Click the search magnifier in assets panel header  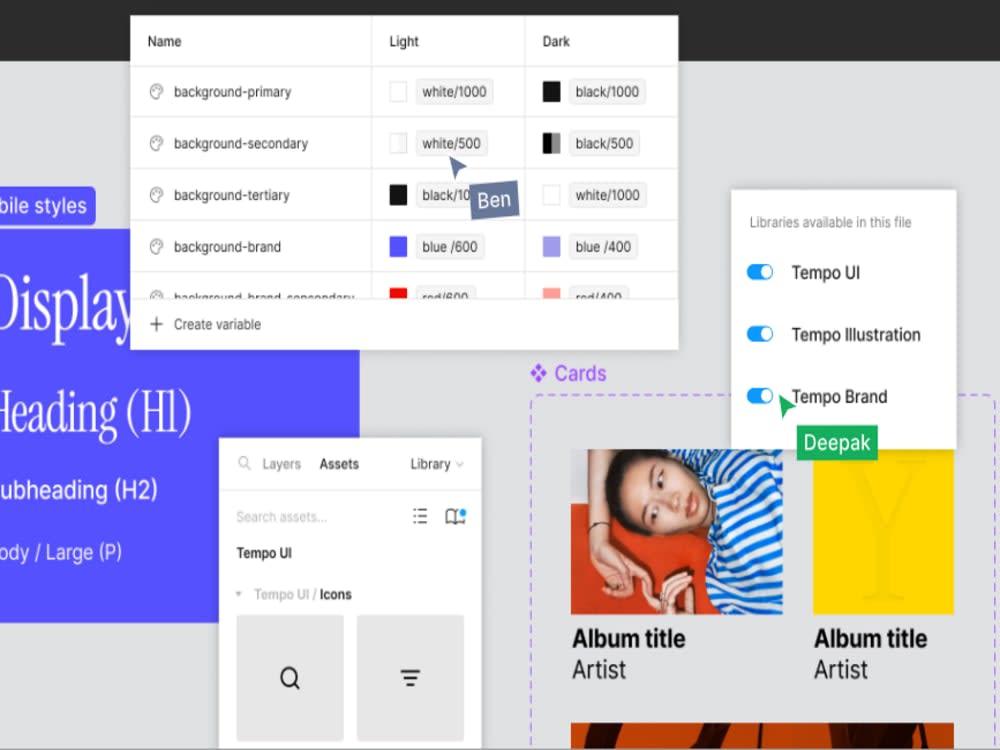pyautogui.click(x=244, y=463)
